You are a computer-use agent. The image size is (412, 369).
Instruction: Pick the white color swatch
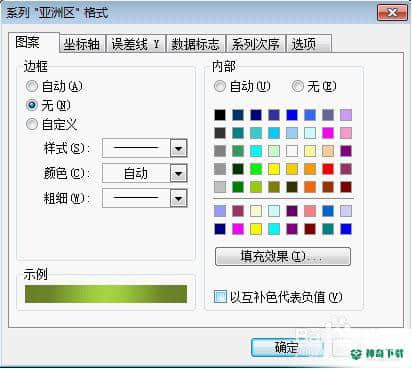point(292,151)
